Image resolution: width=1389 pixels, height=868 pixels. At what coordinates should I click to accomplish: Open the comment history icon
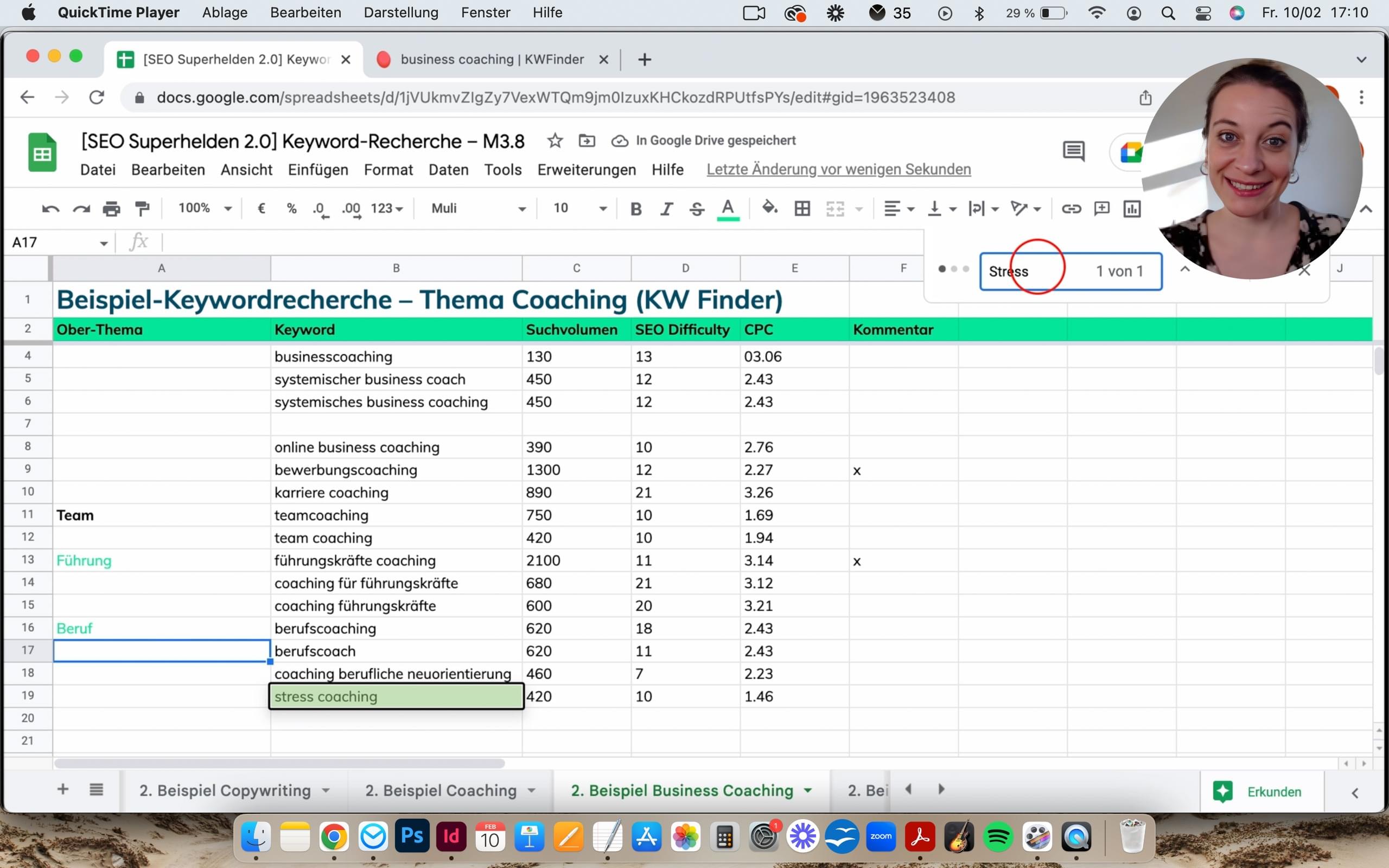1073,152
